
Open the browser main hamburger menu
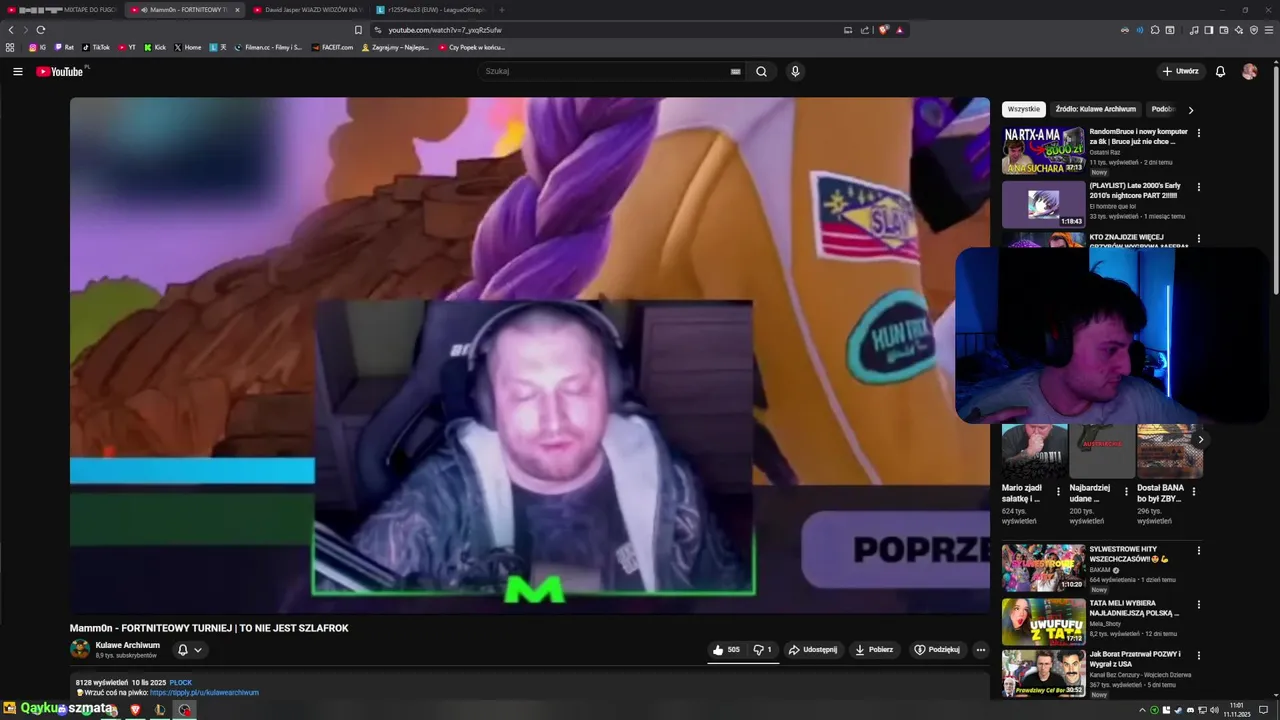[x=1268, y=30]
